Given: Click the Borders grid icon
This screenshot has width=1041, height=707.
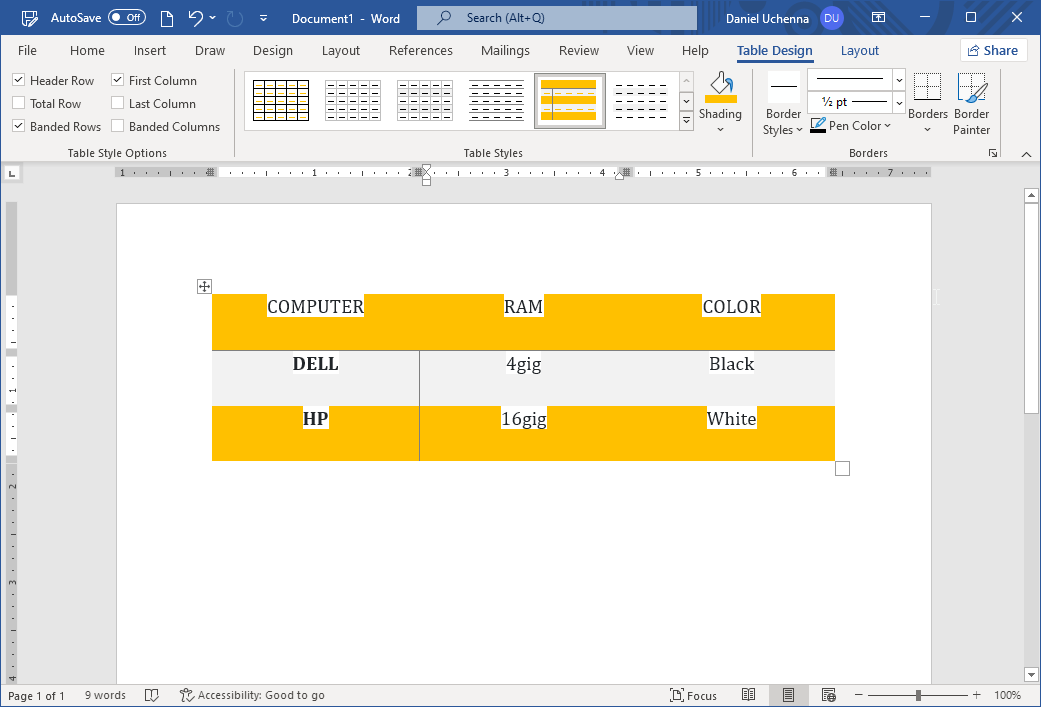Looking at the screenshot, I should pos(927,88).
